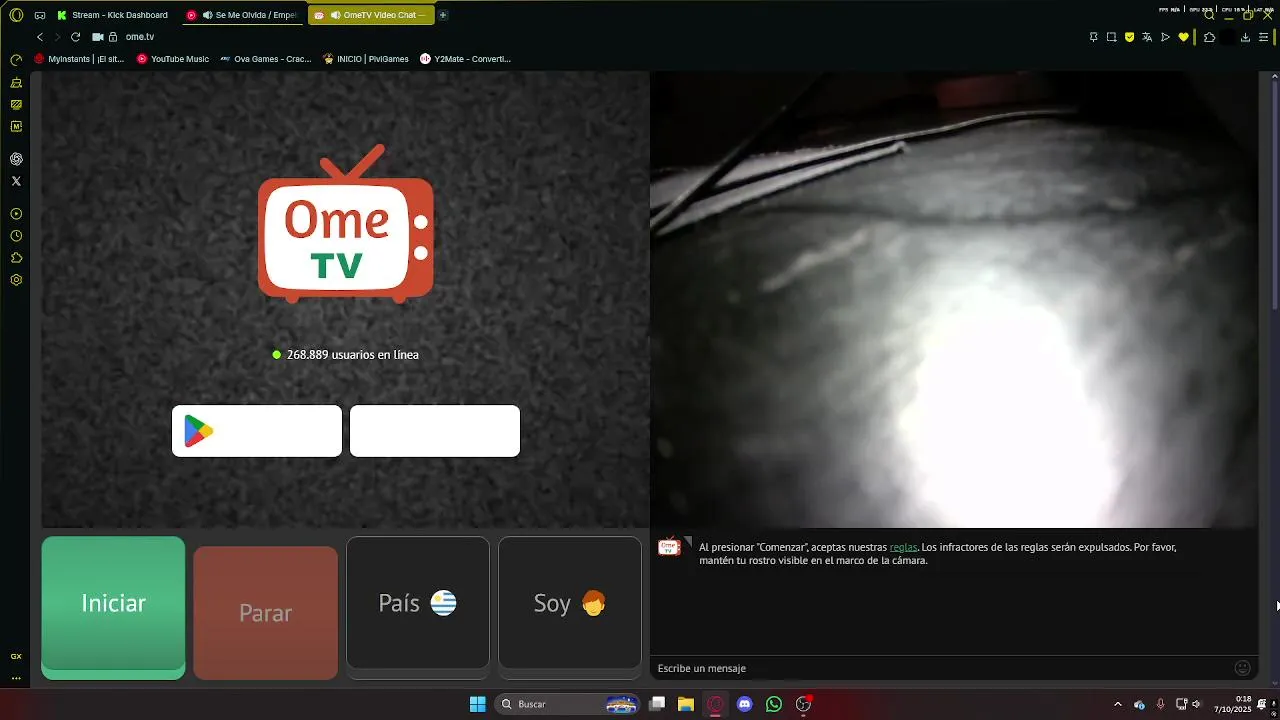The height and width of the screenshot is (720, 1280).
Task: Click the pin icon in toolbar
Action: 1093,37
